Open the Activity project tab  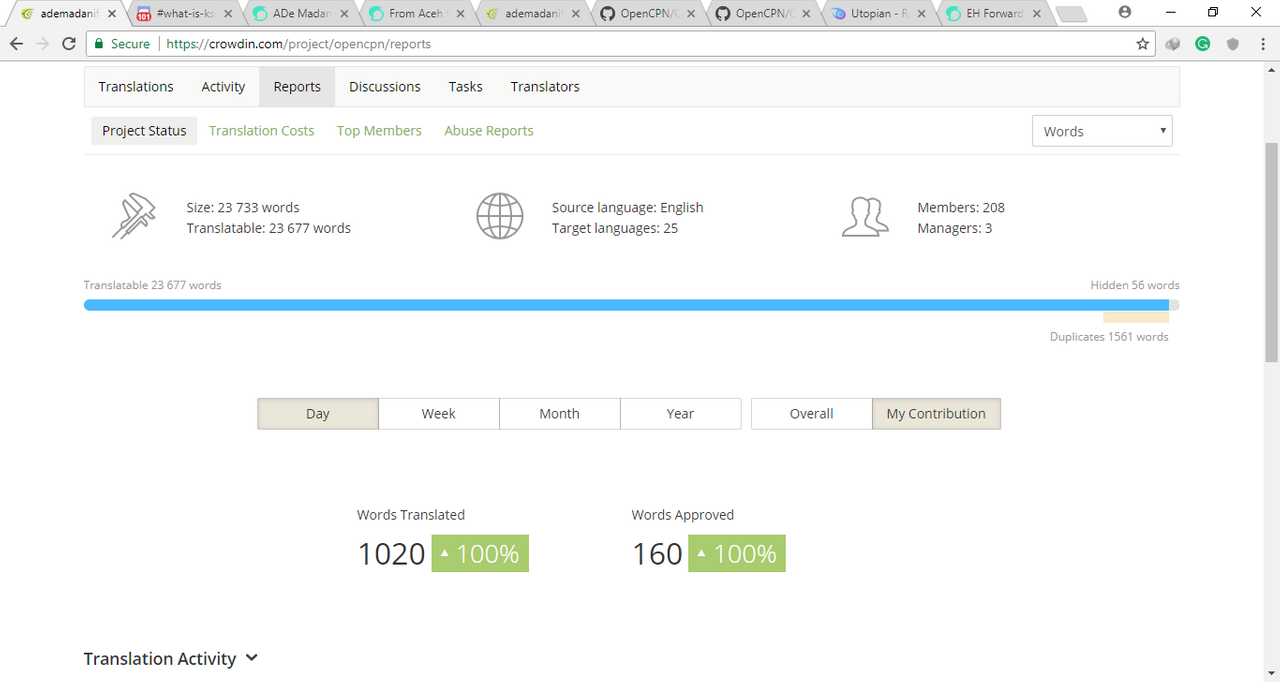click(x=223, y=87)
